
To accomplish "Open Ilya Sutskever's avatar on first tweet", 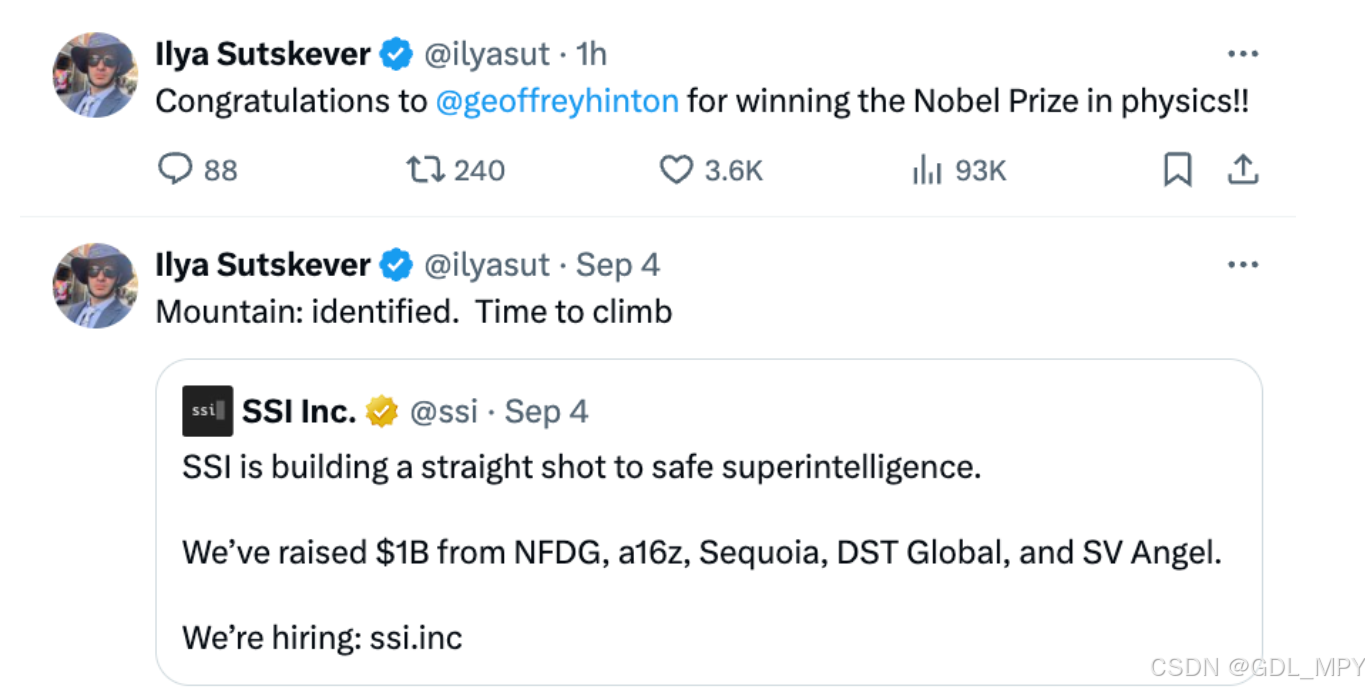I will click(x=95, y=75).
